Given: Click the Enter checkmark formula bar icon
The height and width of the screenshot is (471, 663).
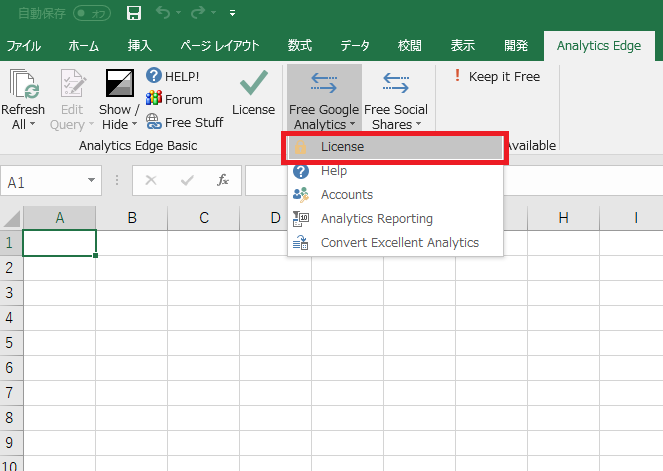Looking at the screenshot, I should click(187, 181).
